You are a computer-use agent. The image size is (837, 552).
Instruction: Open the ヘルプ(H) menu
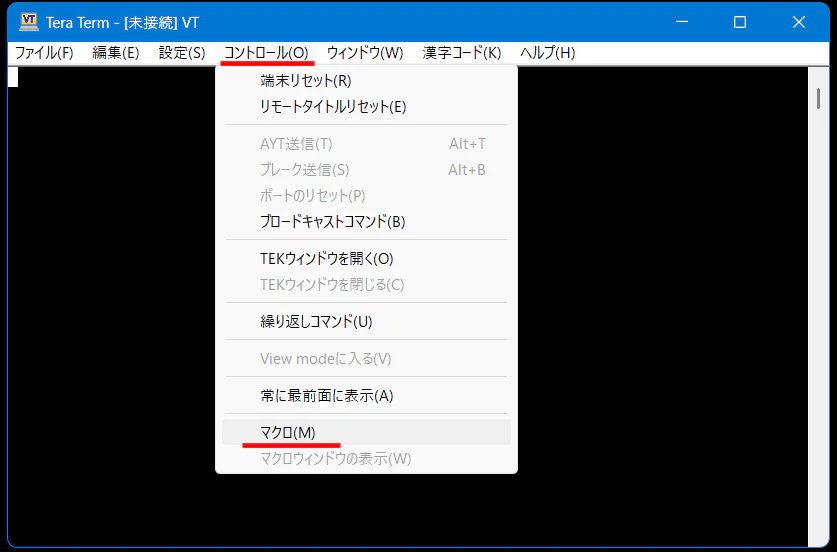click(548, 53)
